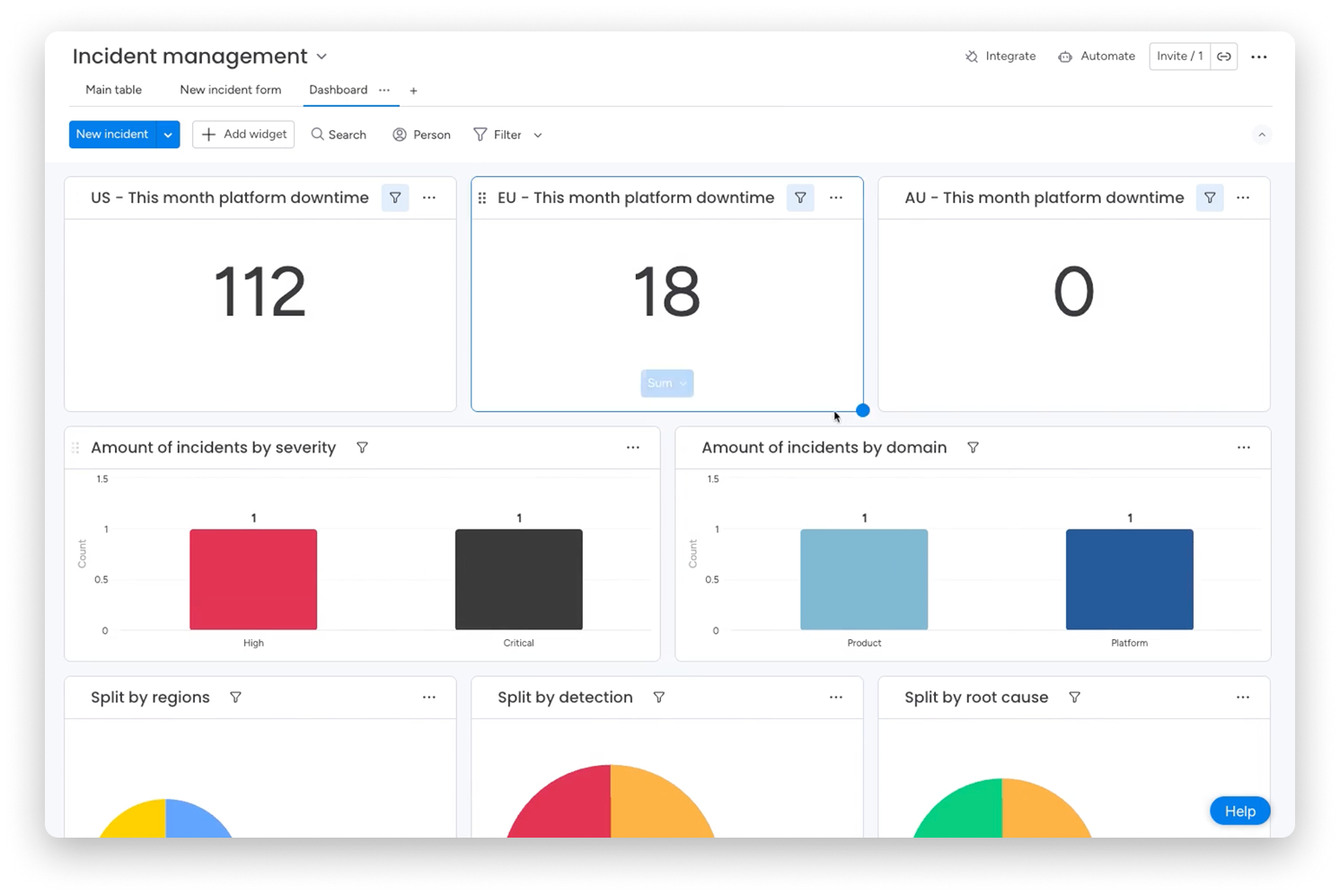Image resolution: width=1340 pixels, height=896 pixels.
Task: Click the Add widget button
Action: 243,135
